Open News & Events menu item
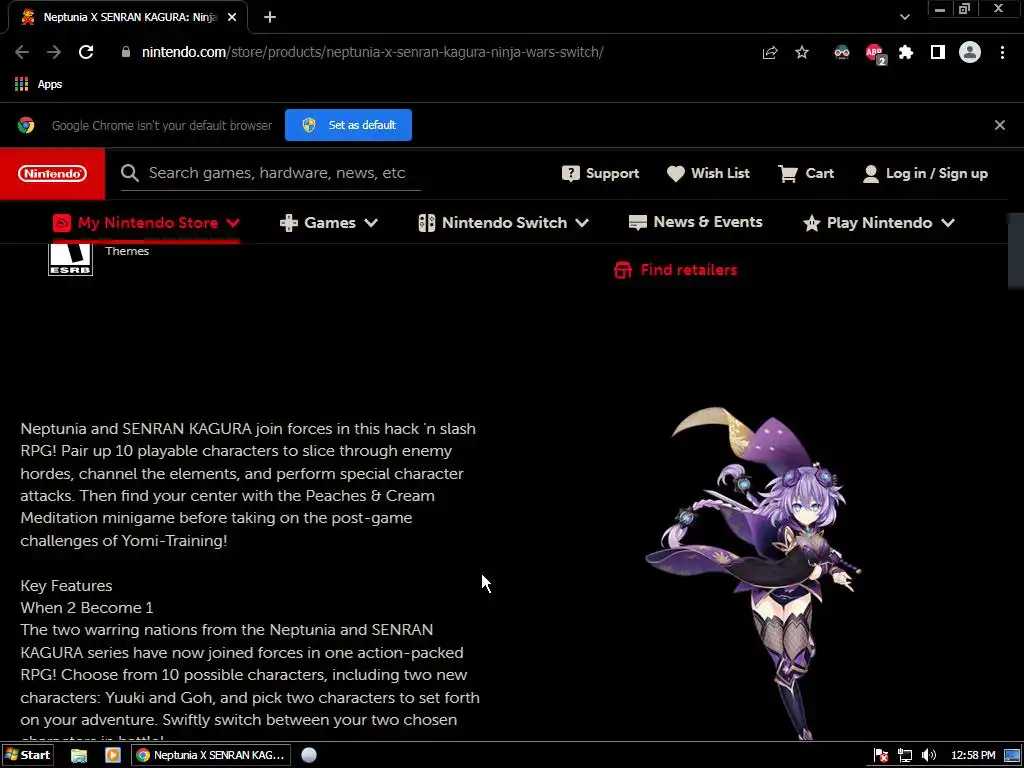Screen dimensions: 1024x768 tap(696, 223)
